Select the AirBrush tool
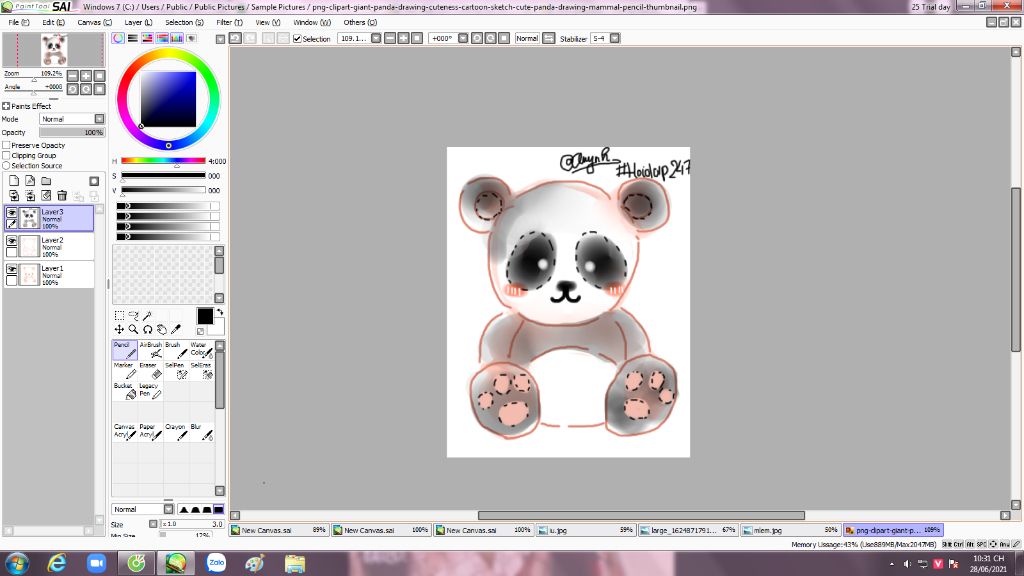The height and width of the screenshot is (576, 1024). pos(150,350)
